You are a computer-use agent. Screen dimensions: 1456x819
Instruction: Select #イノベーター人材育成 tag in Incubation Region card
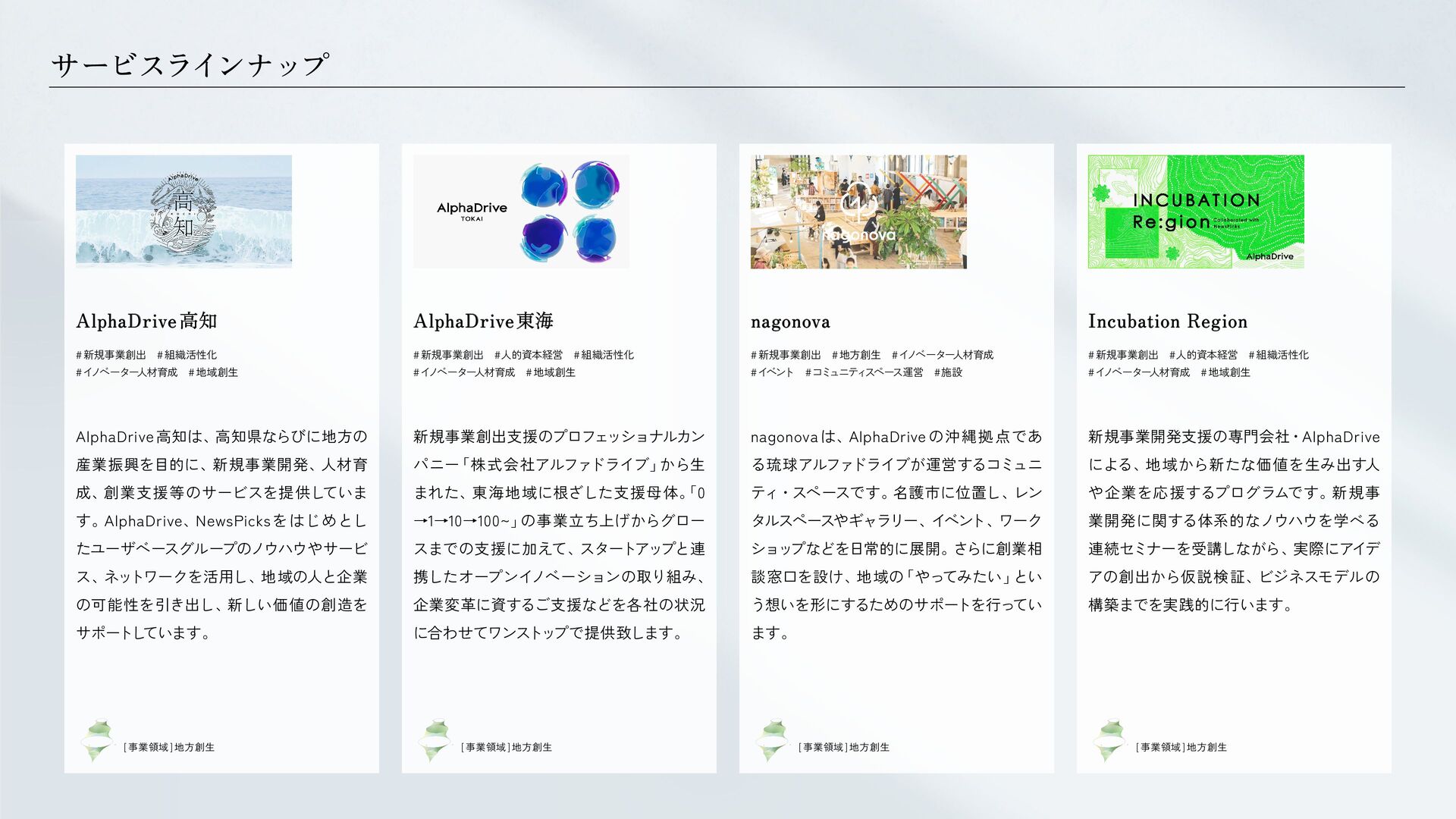click(x=1139, y=372)
